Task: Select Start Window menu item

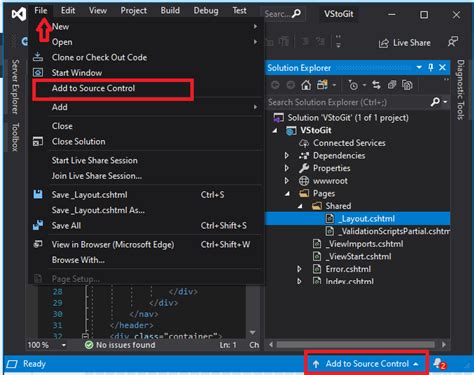Action: tap(146, 73)
